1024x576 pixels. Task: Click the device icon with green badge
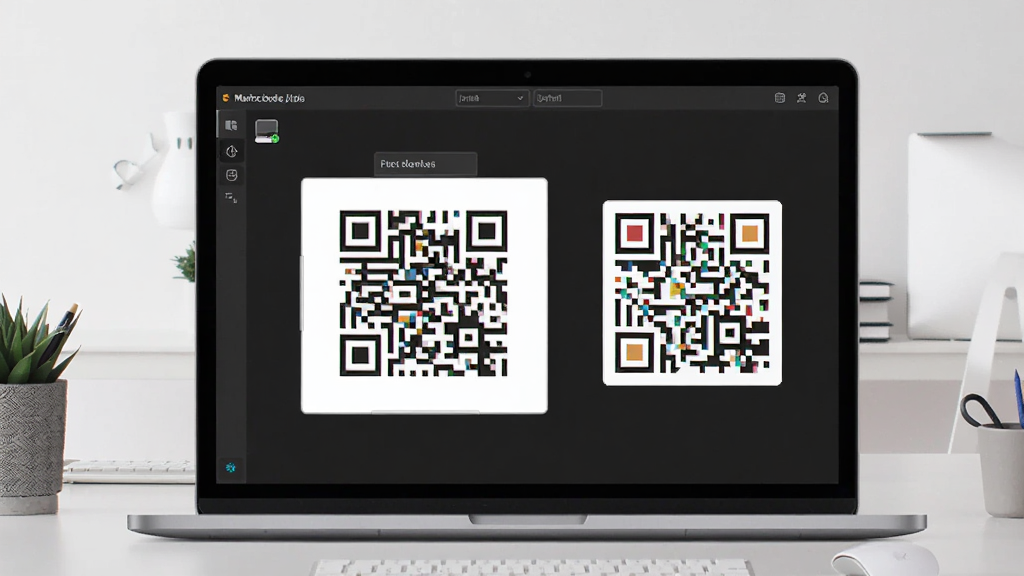point(266,131)
